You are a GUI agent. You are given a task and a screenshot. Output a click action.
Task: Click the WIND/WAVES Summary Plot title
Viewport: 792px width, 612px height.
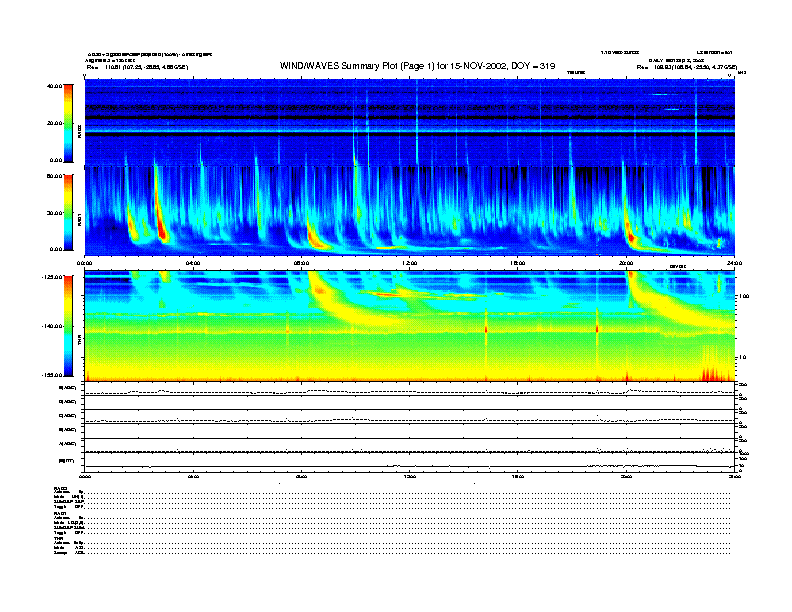click(x=417, y=66)
